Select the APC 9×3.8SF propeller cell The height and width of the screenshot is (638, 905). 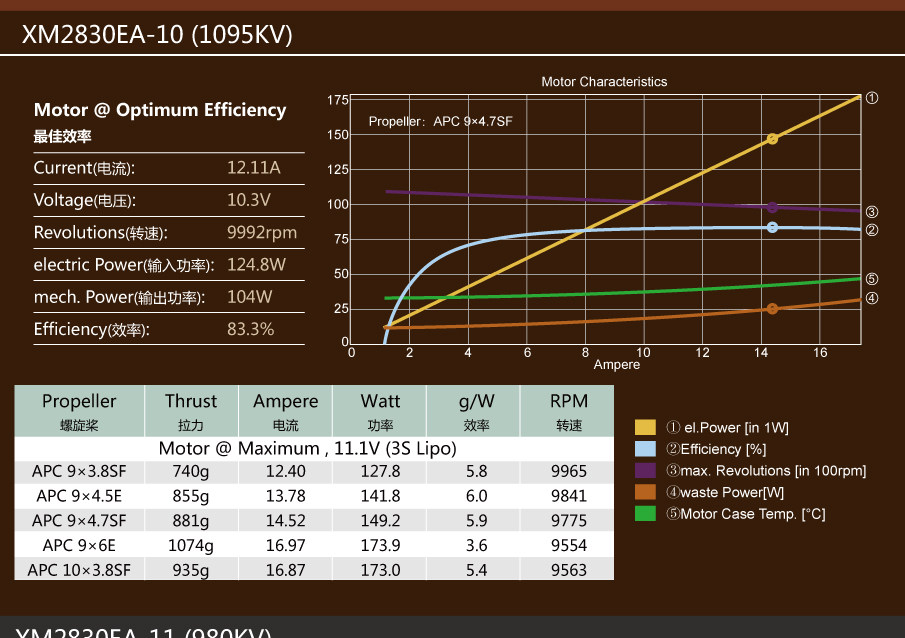click(x=79, y=472)
